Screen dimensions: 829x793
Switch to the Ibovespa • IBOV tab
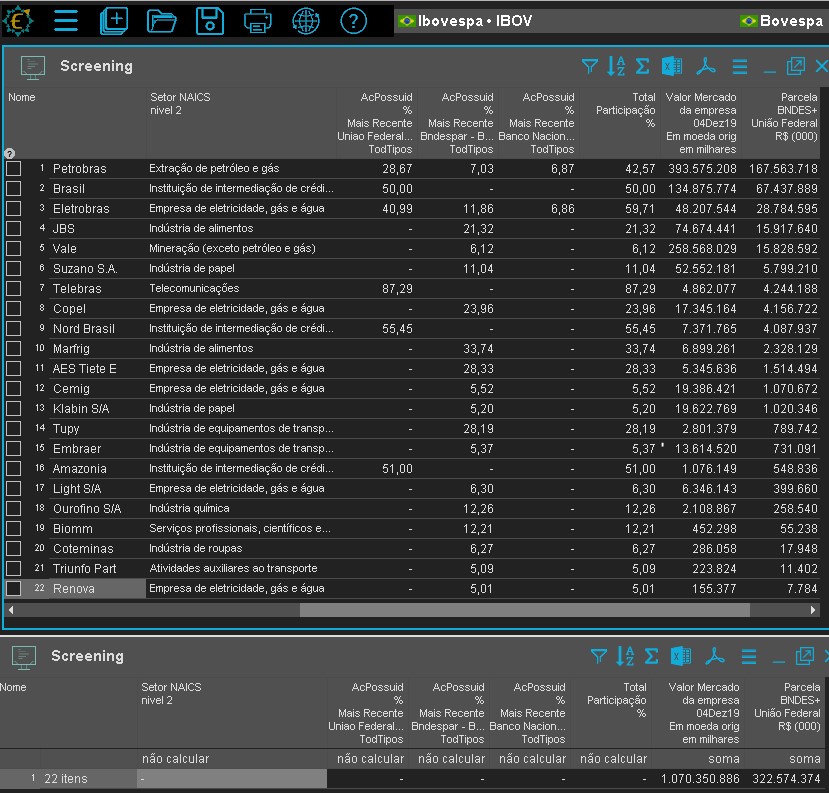pyautogui.click(x=466, y=21)
